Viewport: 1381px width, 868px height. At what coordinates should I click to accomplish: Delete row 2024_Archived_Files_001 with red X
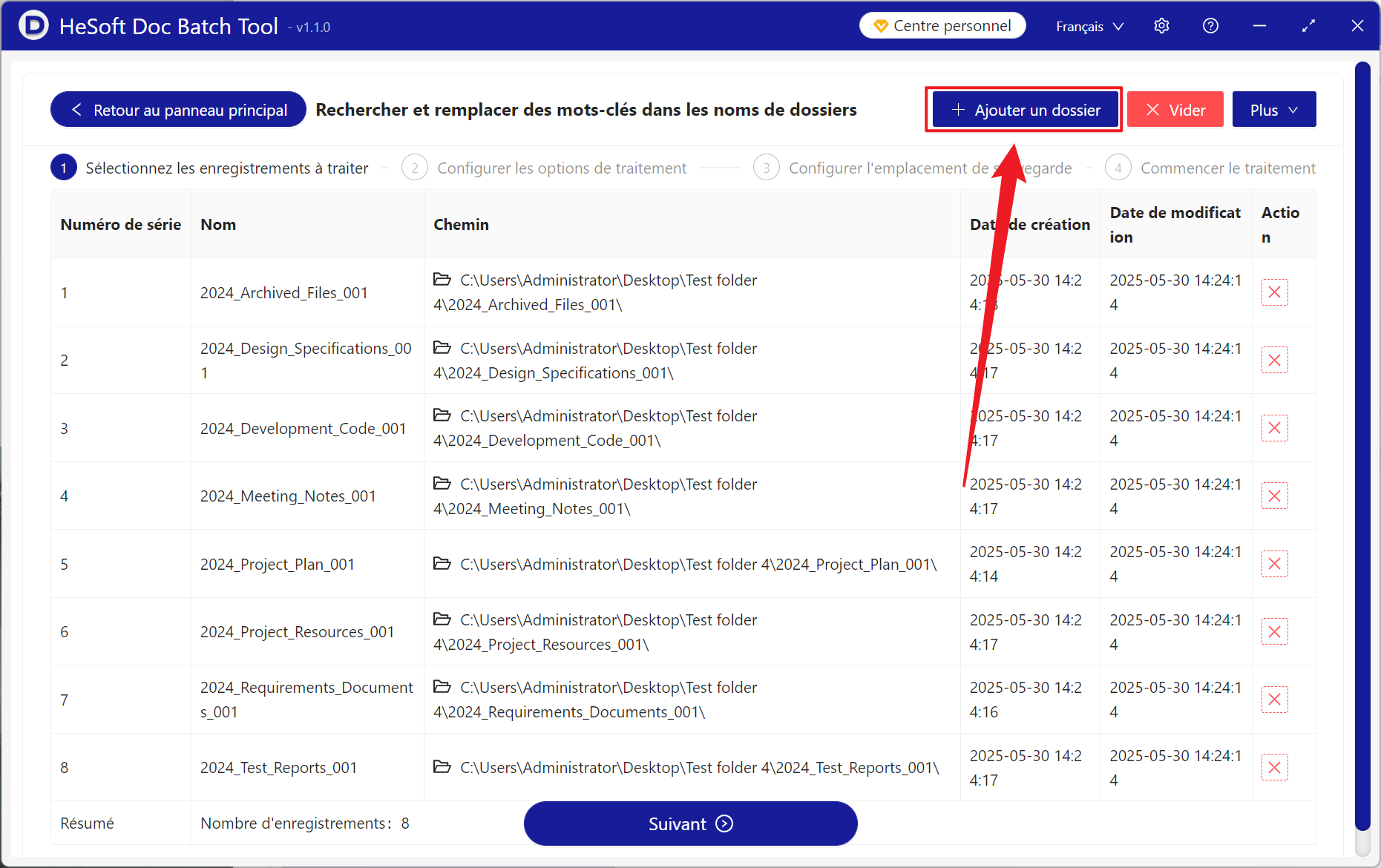click(x=1274, y=292)
